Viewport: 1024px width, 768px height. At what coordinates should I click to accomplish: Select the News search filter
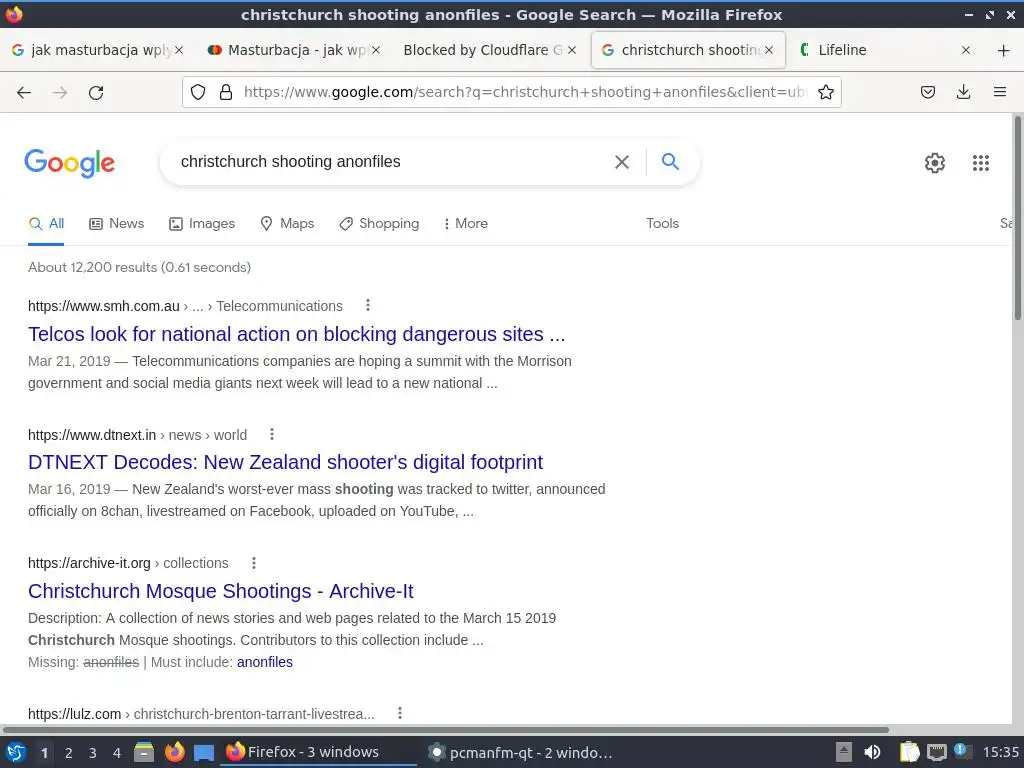tap(116, 223)
